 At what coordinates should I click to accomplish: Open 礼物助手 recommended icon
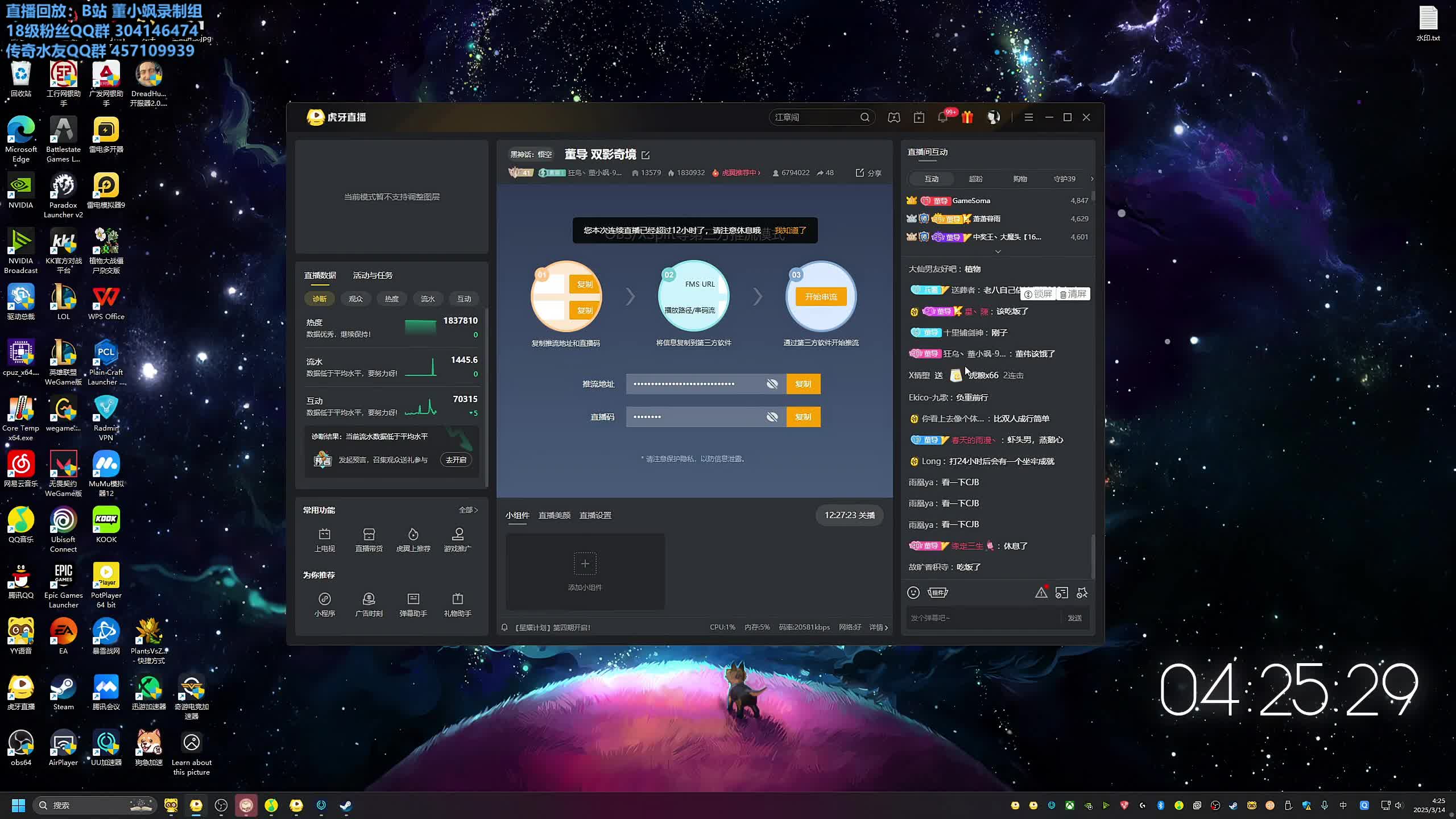pos(458,605)
